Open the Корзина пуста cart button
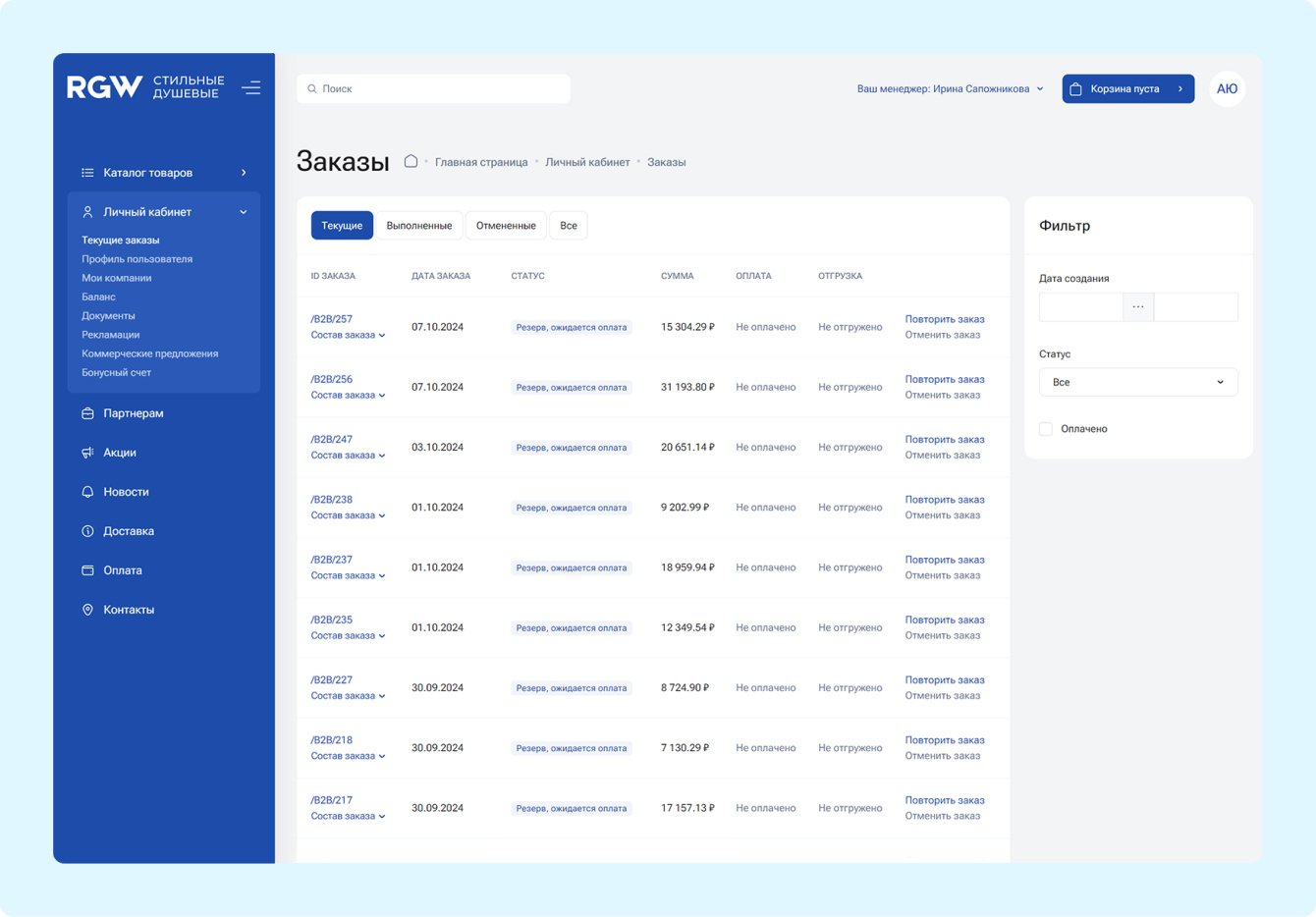The height and width of the screenshot is (917, 1316). click(1128, 88)
